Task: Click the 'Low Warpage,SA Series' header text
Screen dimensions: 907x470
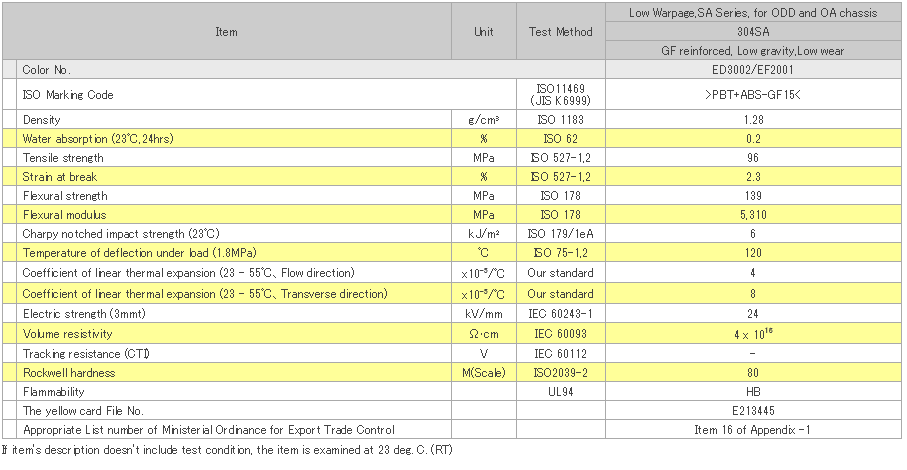Action: [x=753, y=13]
